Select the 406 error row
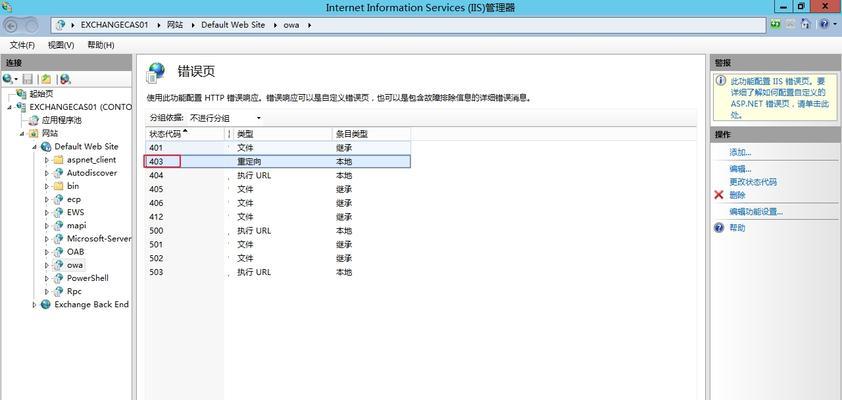 point(278,203)
